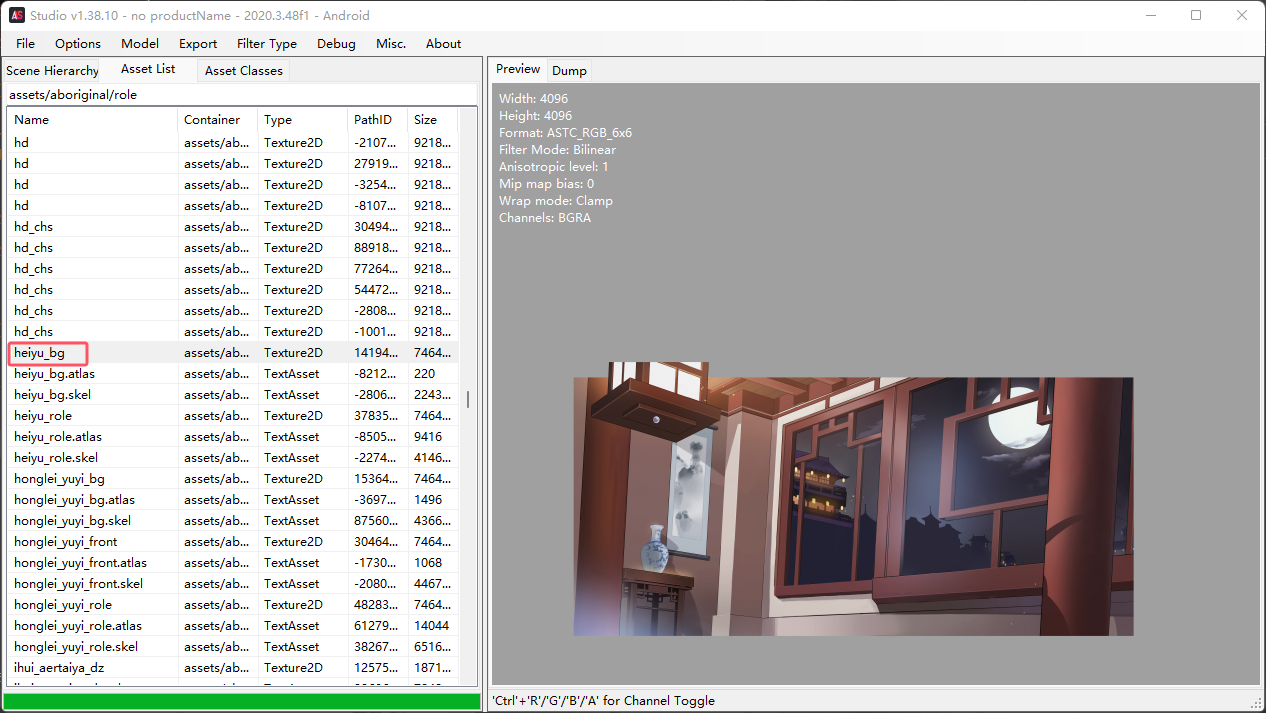
Task: Click the asset list vertical scrollbar thumb
Action: click(x=467, y=399)
